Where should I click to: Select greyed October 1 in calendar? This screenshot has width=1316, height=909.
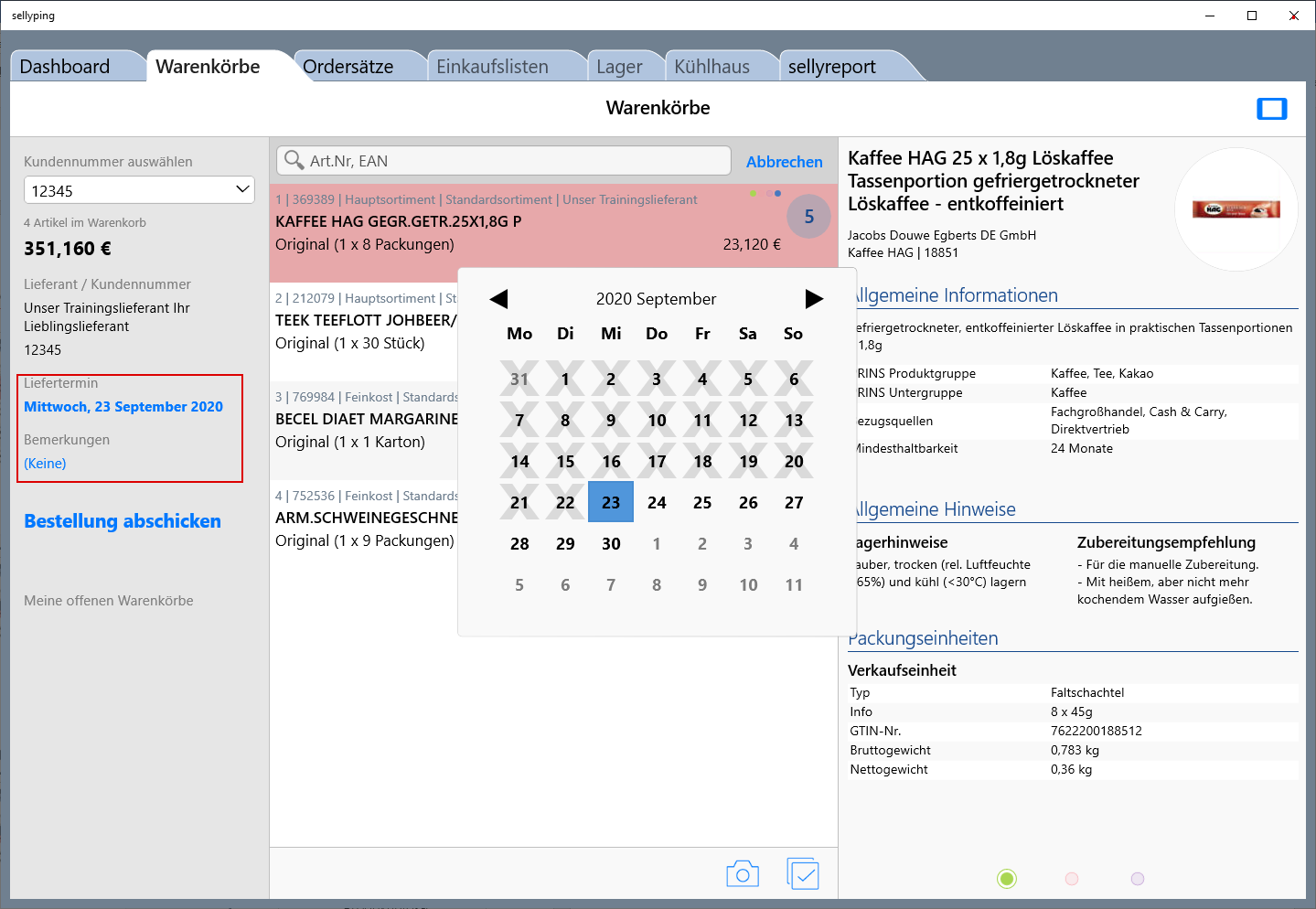[x=657, y=543]
